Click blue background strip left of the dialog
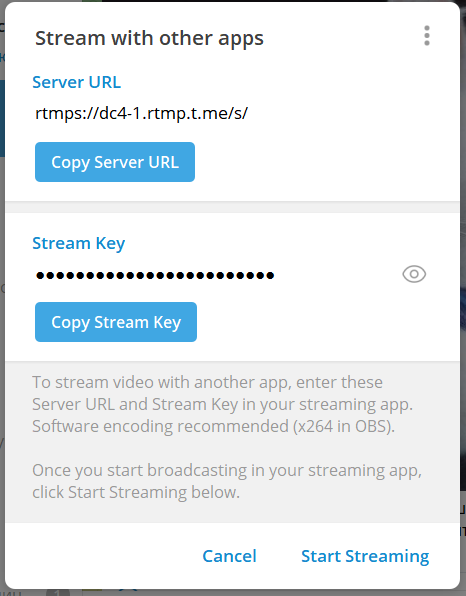466x596 pixels. click(x=2, y=118)
